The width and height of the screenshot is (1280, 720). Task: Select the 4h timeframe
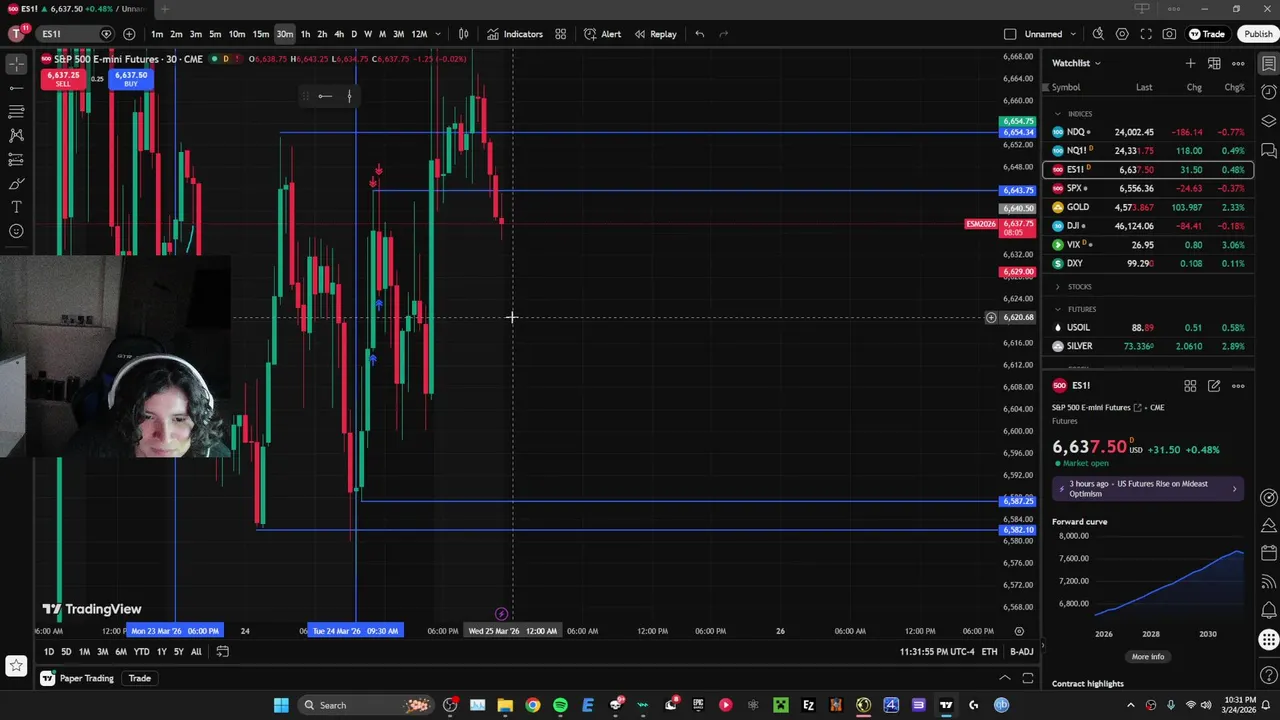[339, 34]
